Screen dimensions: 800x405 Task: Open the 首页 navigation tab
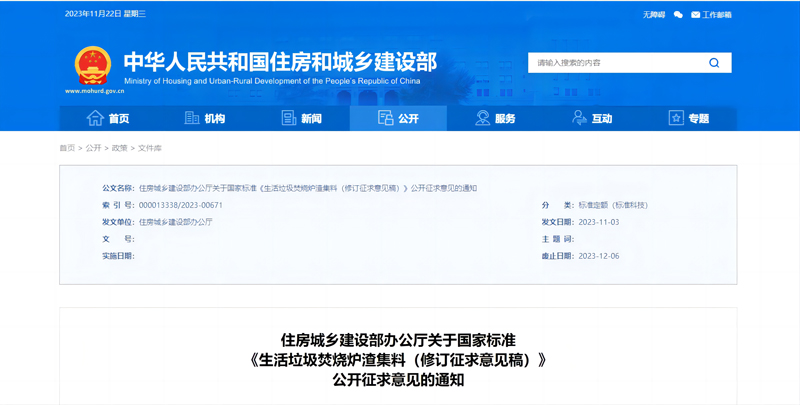coord(108,118)
